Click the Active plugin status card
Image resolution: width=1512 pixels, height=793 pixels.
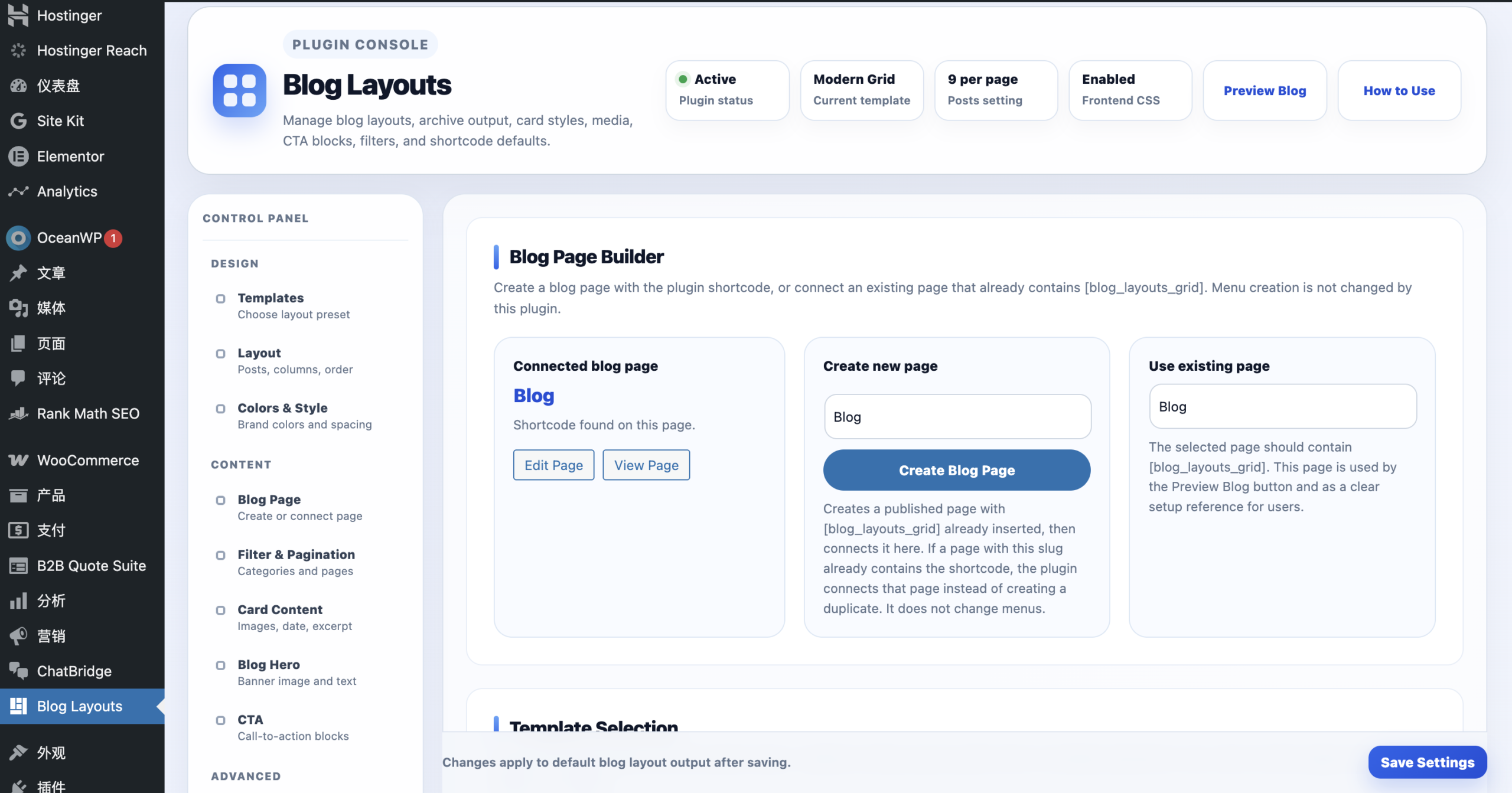(x=727, y=90)
